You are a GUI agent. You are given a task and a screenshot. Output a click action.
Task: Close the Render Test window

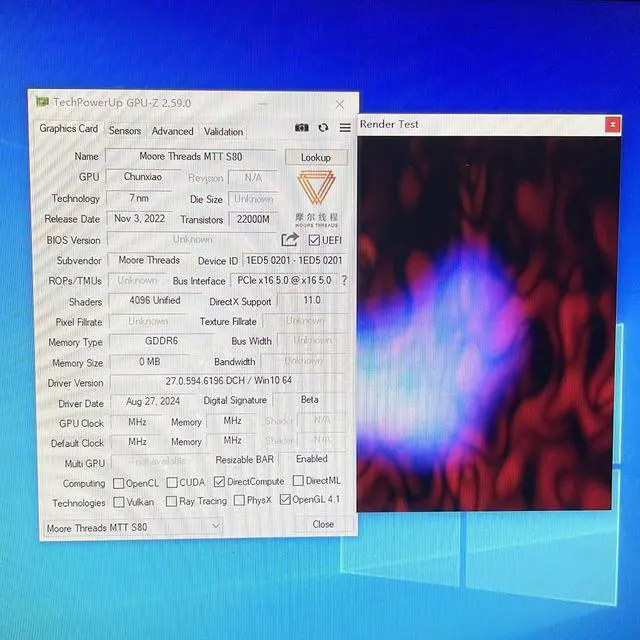click(612, 125)
